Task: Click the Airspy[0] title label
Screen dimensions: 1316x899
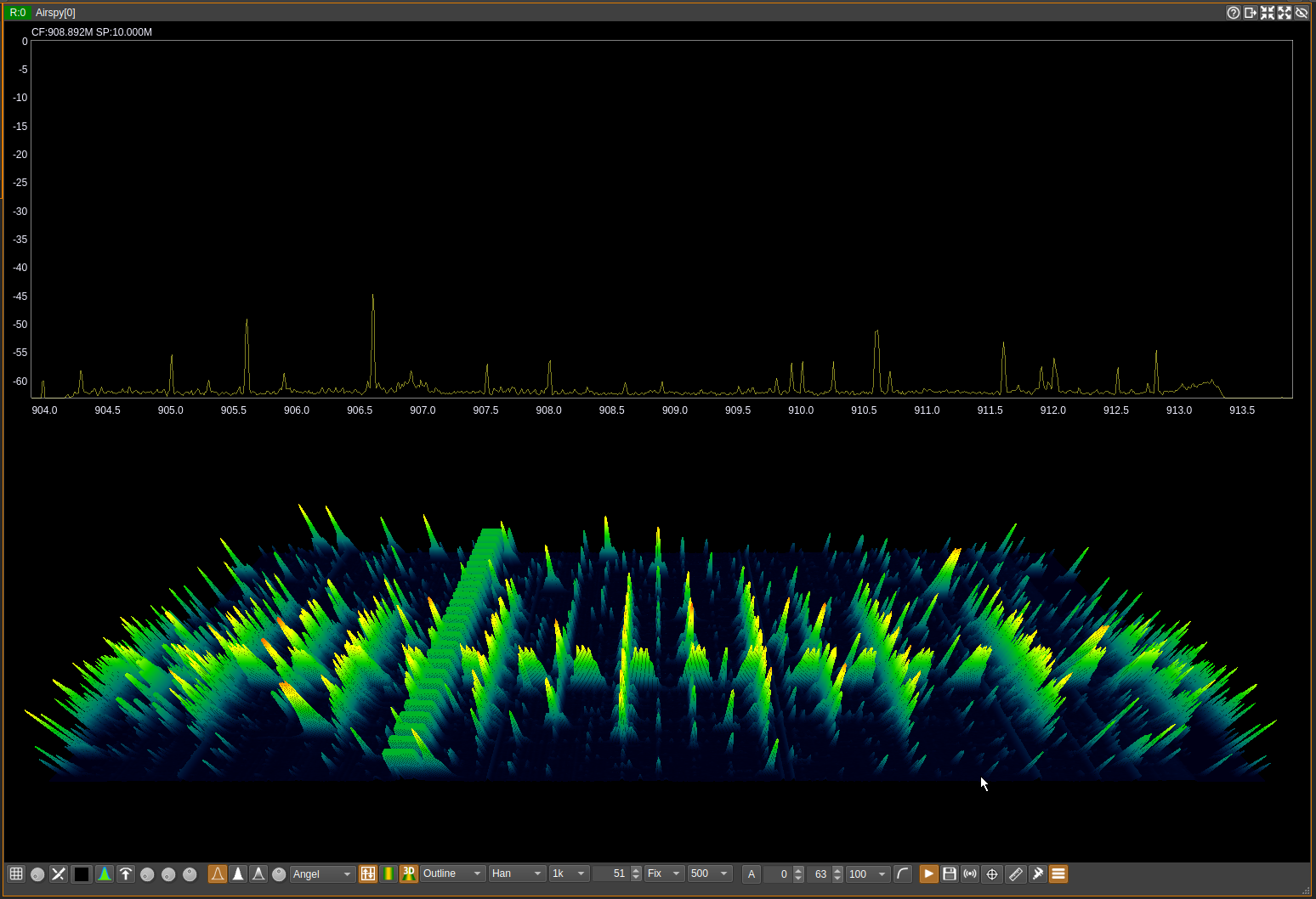Action: point(55,13)
